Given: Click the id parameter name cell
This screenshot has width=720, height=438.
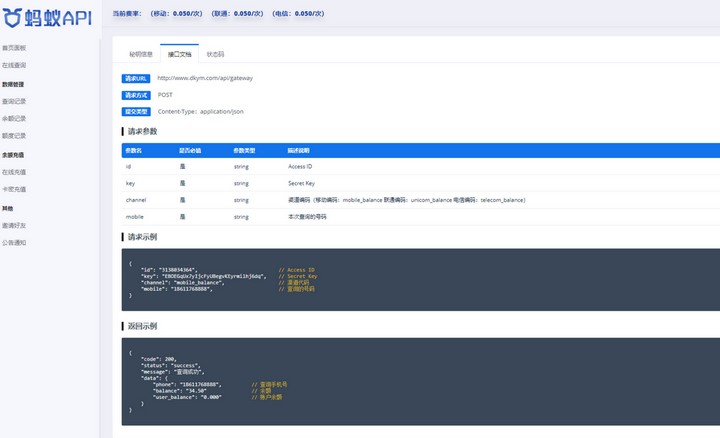Looking at the screenshot, I should click(128, 167).
